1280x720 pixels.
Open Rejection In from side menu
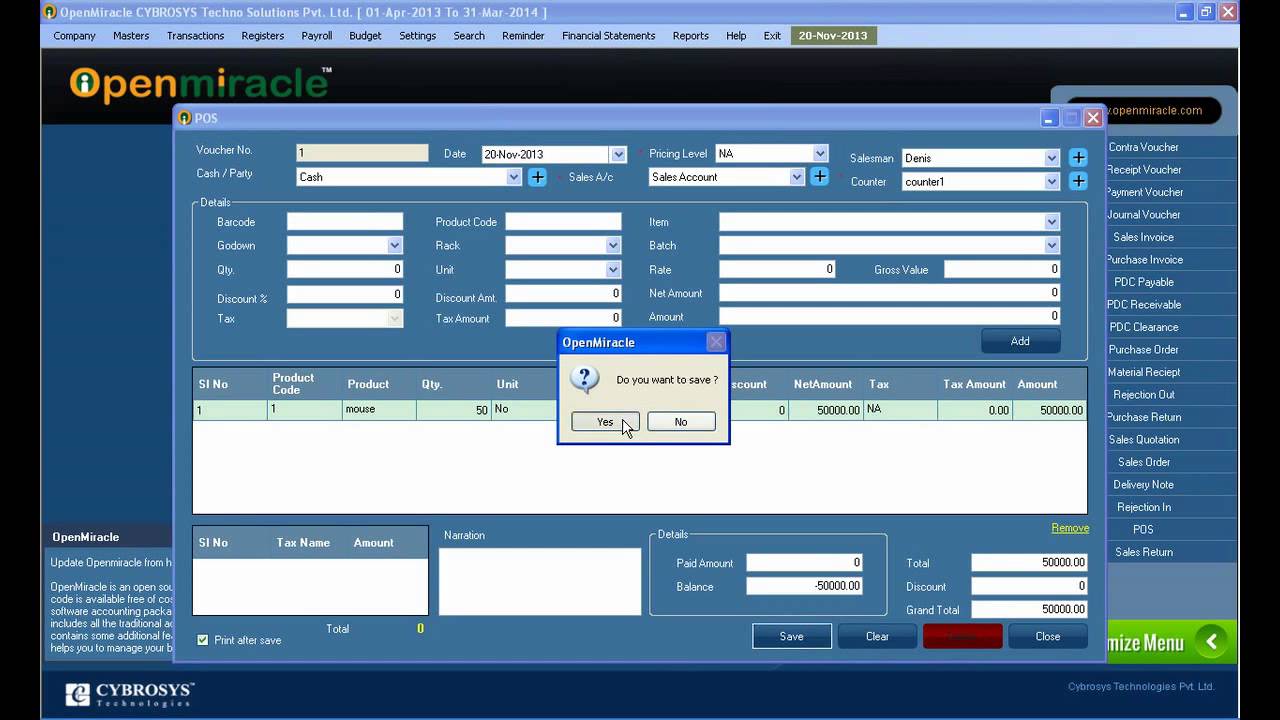click(1143, 507)
